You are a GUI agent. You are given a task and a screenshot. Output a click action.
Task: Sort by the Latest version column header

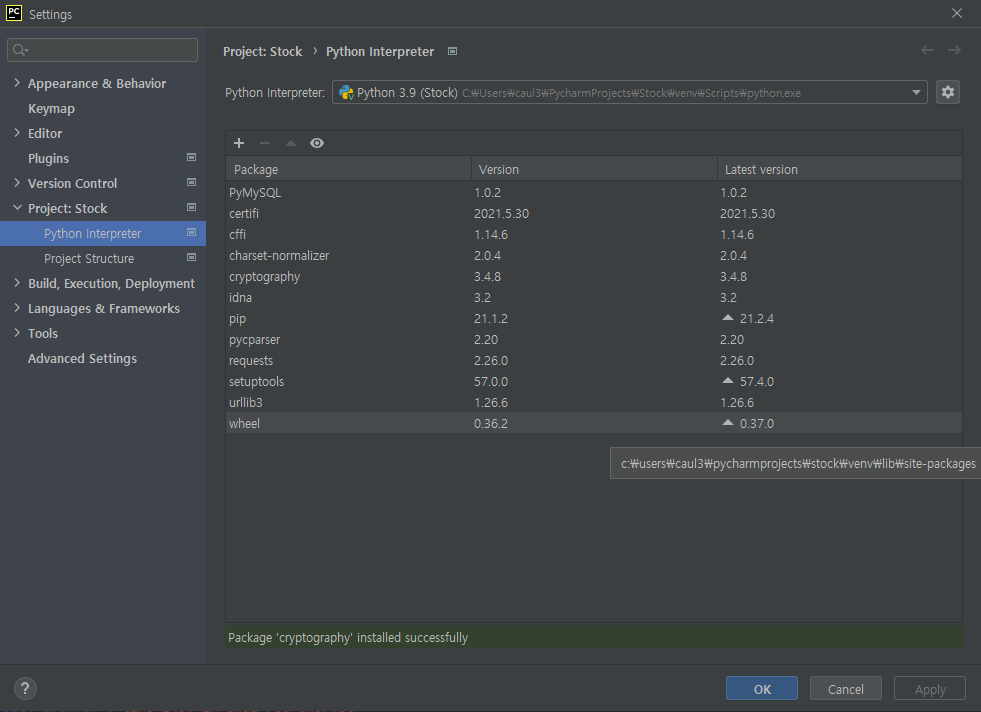tap(840, 169)
